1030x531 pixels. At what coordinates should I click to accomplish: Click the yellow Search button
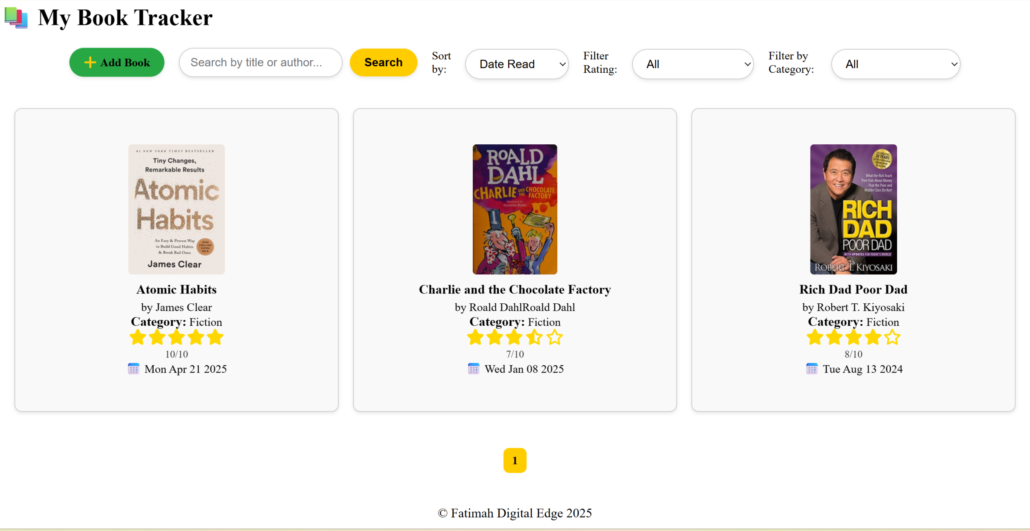[384, 62]
